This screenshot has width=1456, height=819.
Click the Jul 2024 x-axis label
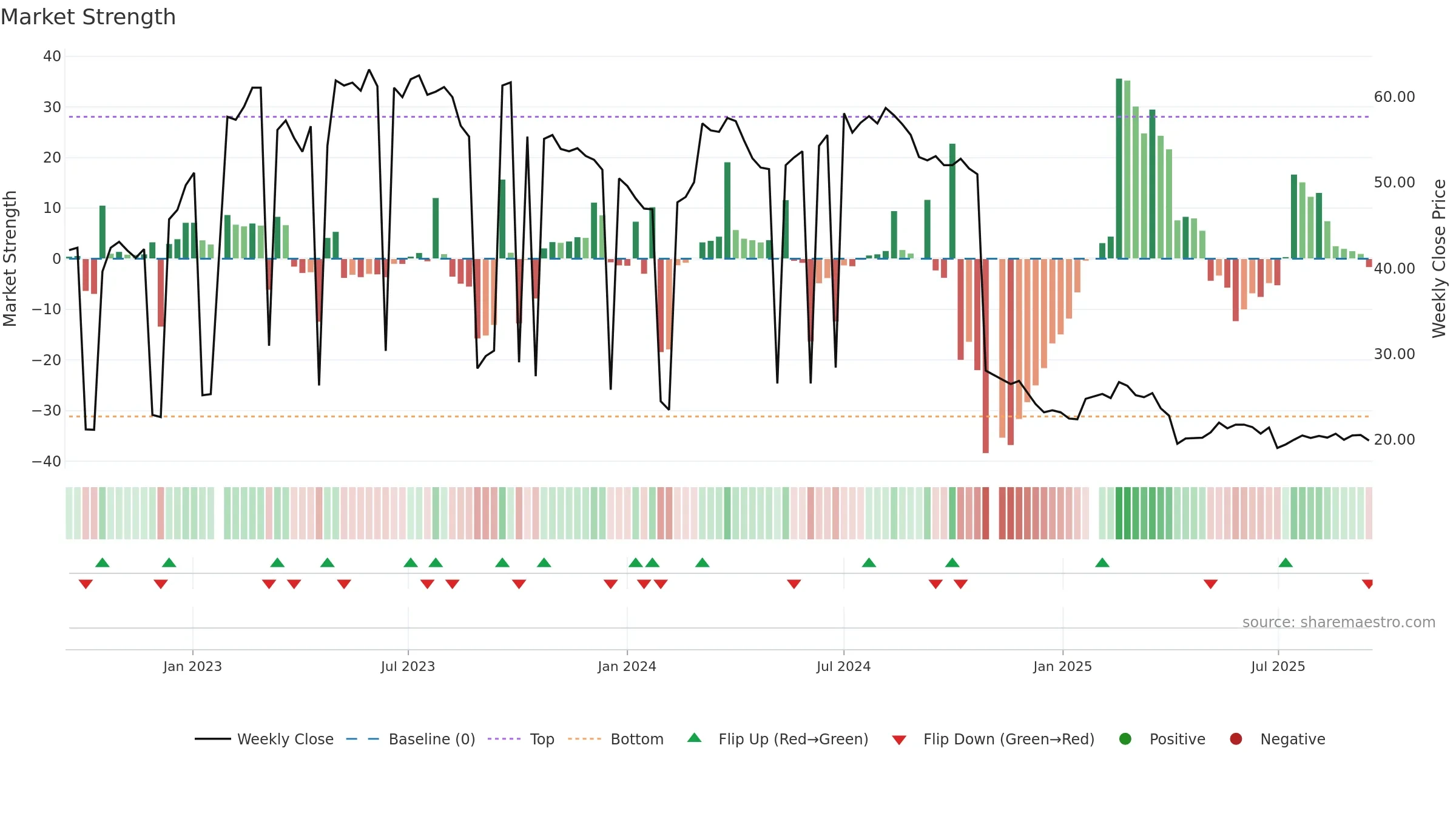[843, 666]
